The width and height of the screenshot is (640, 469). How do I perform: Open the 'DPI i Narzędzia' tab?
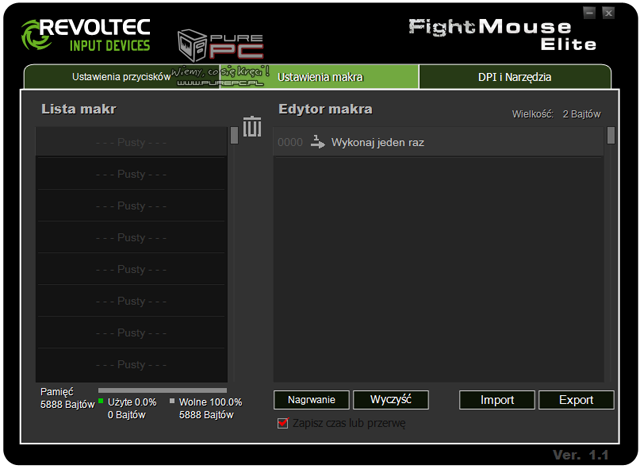tap(515, 77)
